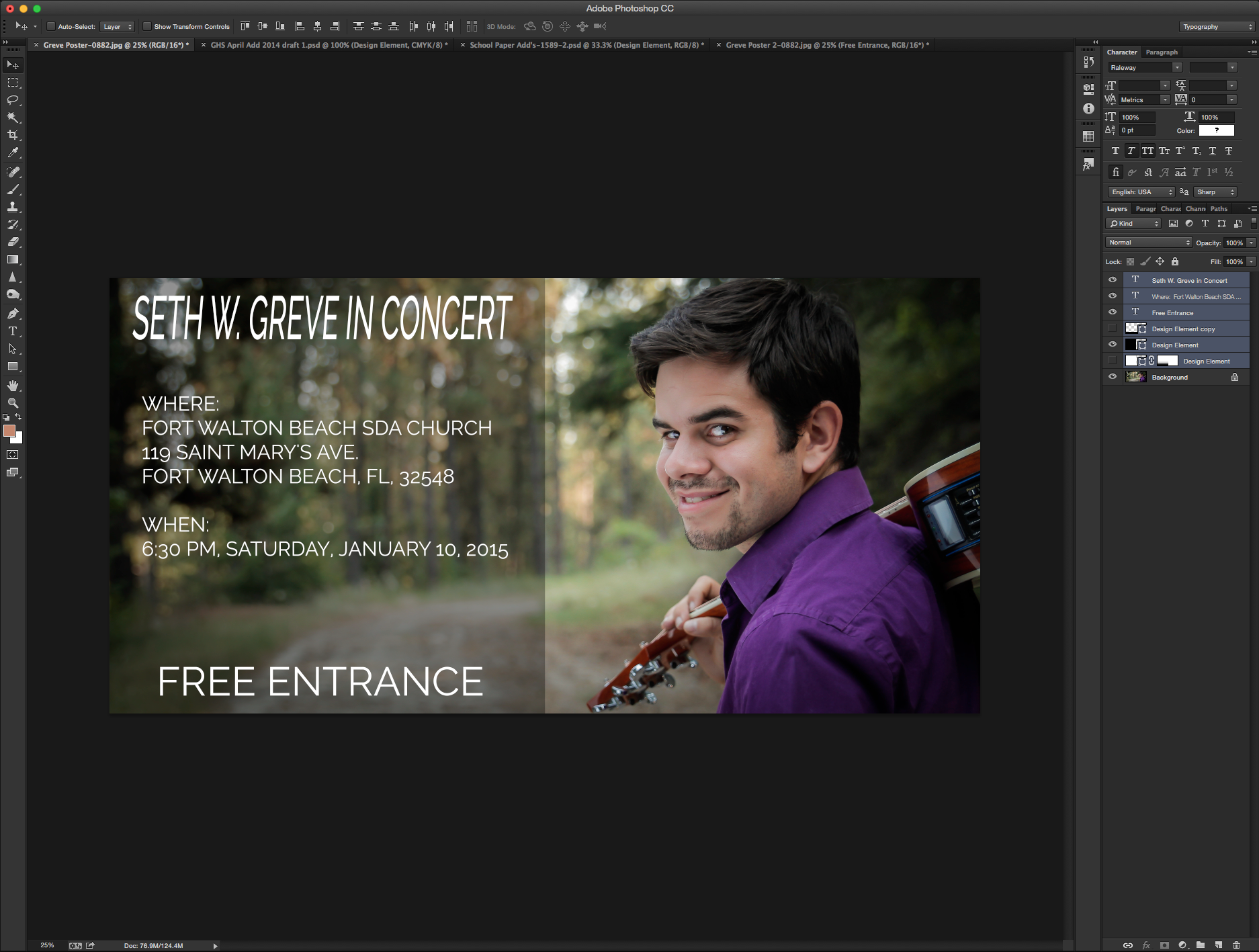The image size is (1259, 952).
Task: Click the faux bold T button
Action: pos(1115,151)
